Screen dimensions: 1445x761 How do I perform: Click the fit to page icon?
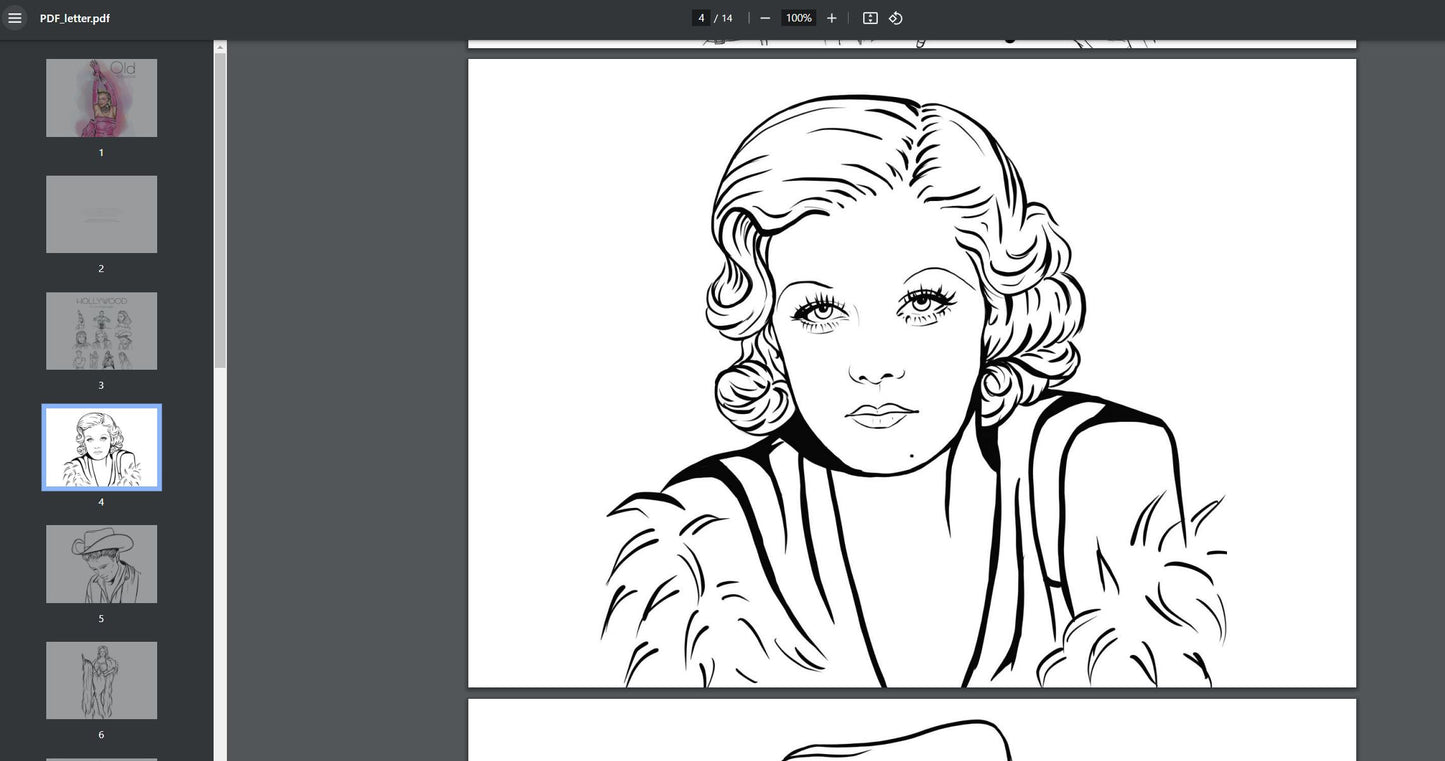click(x=870, y=18)
